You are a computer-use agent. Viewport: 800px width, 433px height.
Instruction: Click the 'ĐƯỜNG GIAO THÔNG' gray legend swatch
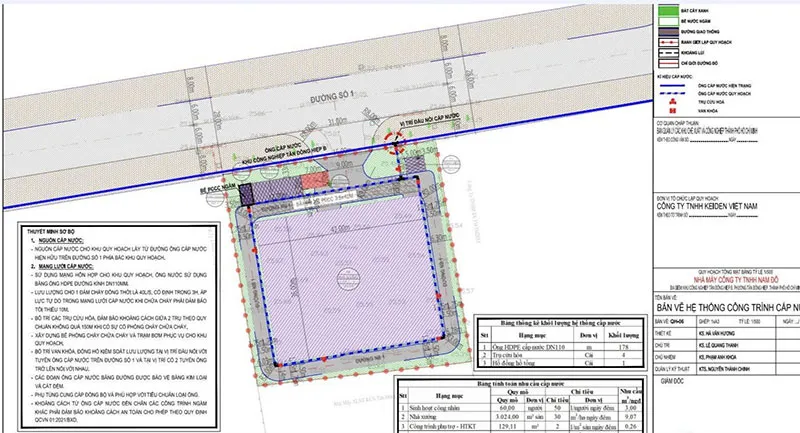point(668,32)
